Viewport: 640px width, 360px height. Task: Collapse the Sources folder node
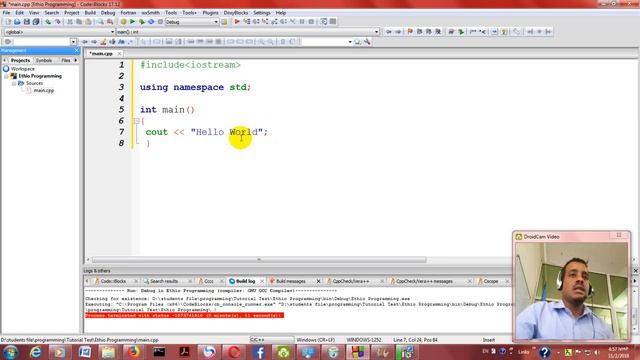click(14, 83)
